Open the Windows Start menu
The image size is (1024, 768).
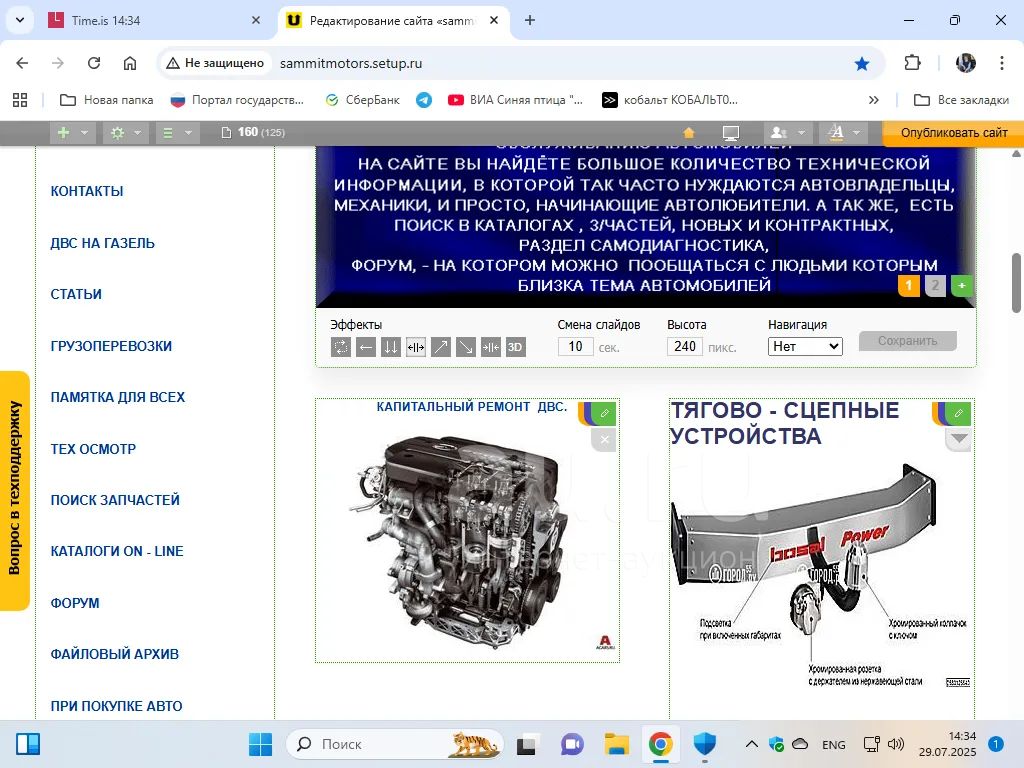coord(261,744)
